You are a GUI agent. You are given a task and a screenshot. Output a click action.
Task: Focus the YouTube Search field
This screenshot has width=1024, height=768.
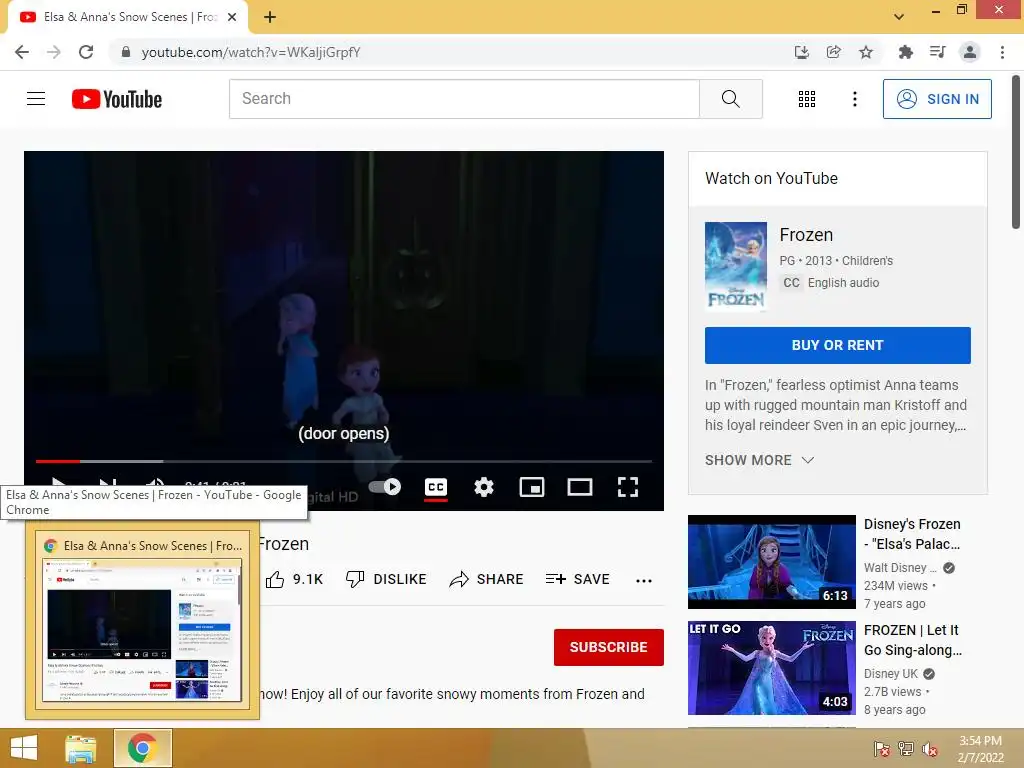pyautogui.click(x=464, y=99)
